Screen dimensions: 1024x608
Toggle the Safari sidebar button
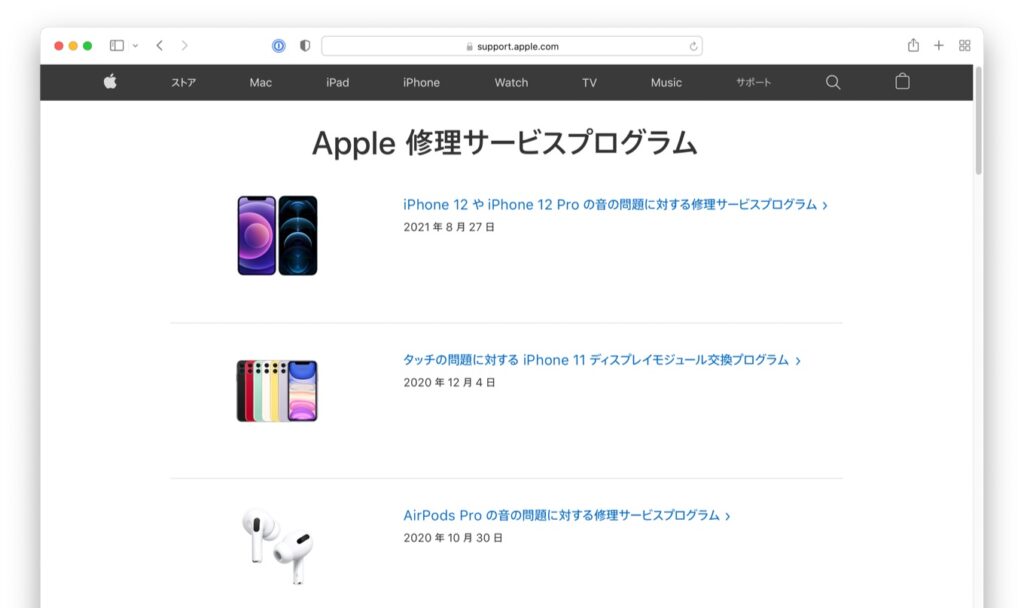(117, 46)
